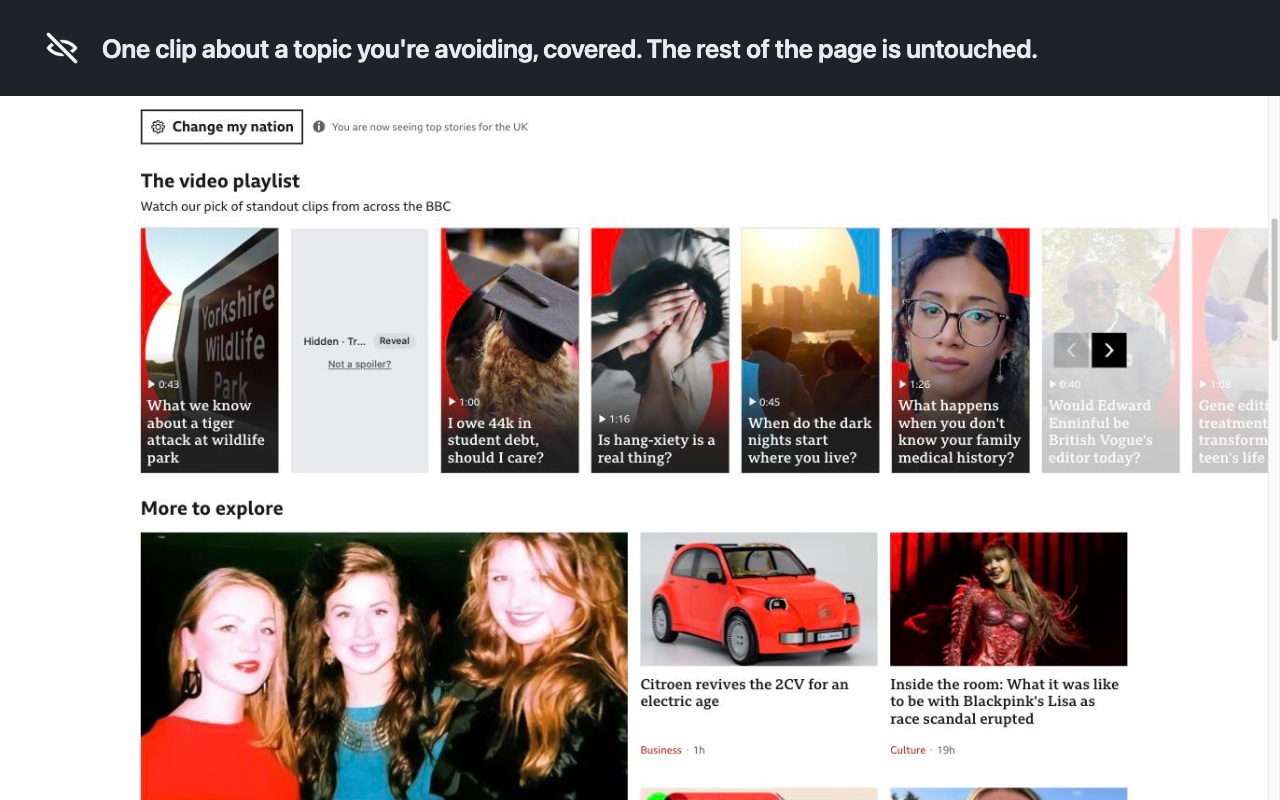The height and width of the screenshot is (800, 1280).
Task: Open the Business section link
Action: point(661,750)
